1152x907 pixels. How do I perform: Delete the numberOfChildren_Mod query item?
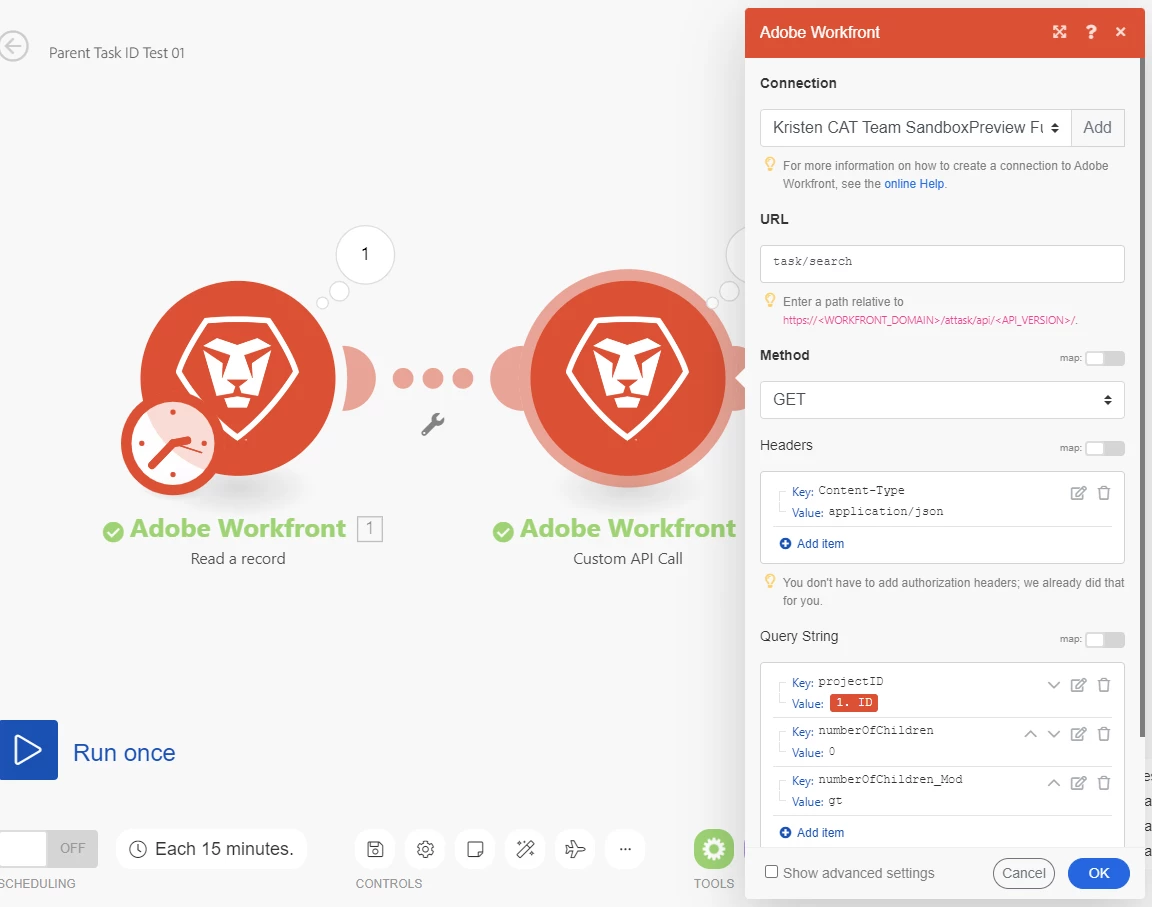tap(1104, 783)
